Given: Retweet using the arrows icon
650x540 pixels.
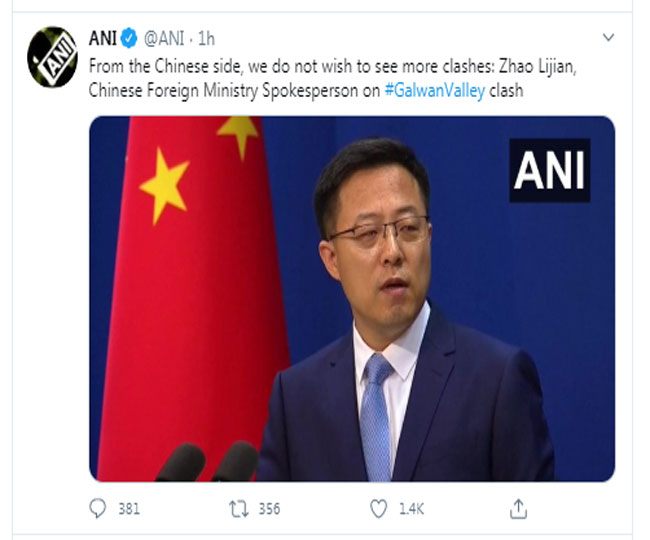Looking at the screenshot, I should pyautogui.click(x=239, y=509).
